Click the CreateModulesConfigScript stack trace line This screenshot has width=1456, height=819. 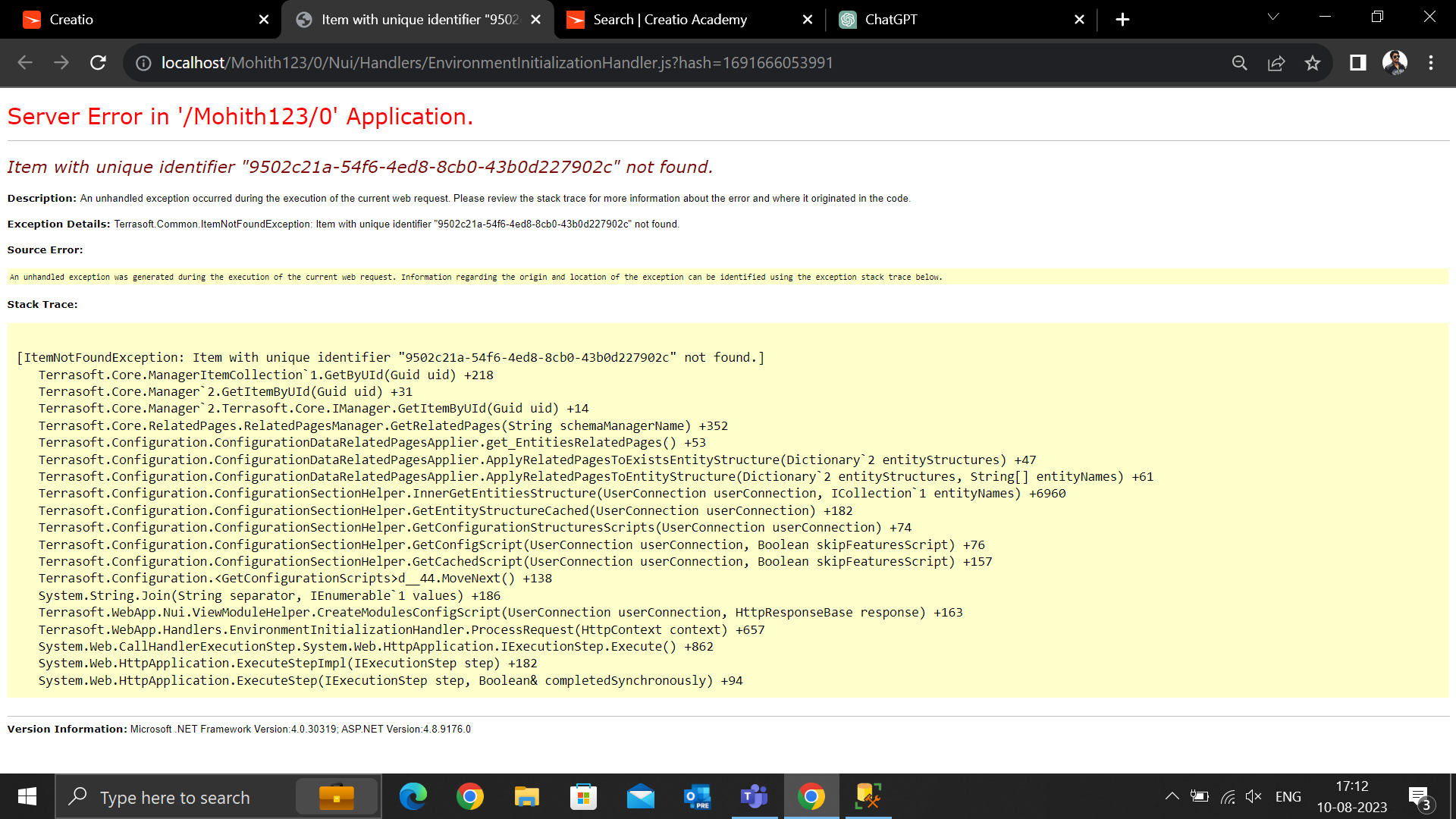click(x=500, y=613)
